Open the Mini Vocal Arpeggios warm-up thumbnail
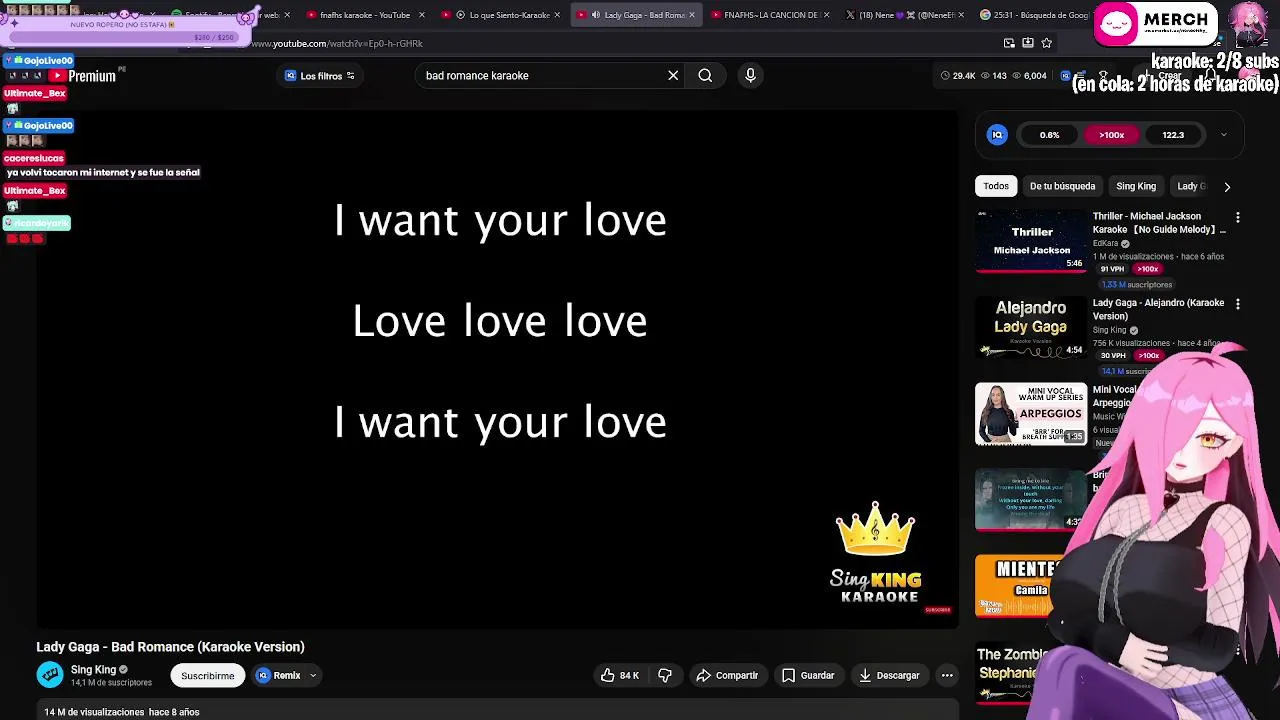The image size is (1280, 720). click(1031, 414)
